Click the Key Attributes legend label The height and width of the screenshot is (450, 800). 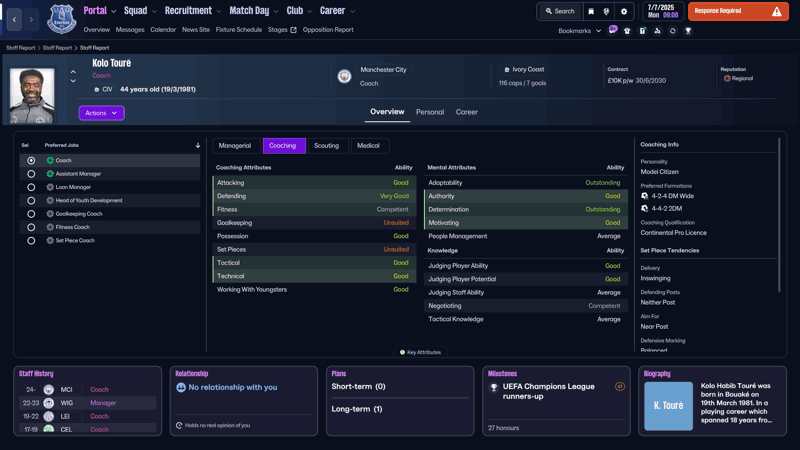[421, 352]
